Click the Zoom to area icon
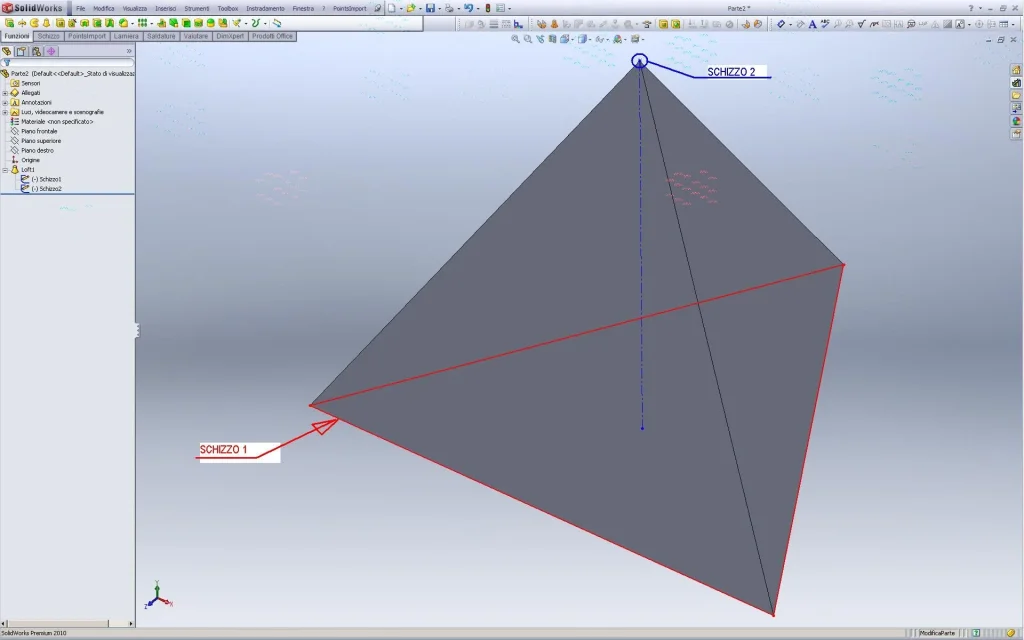 (528, 39)
